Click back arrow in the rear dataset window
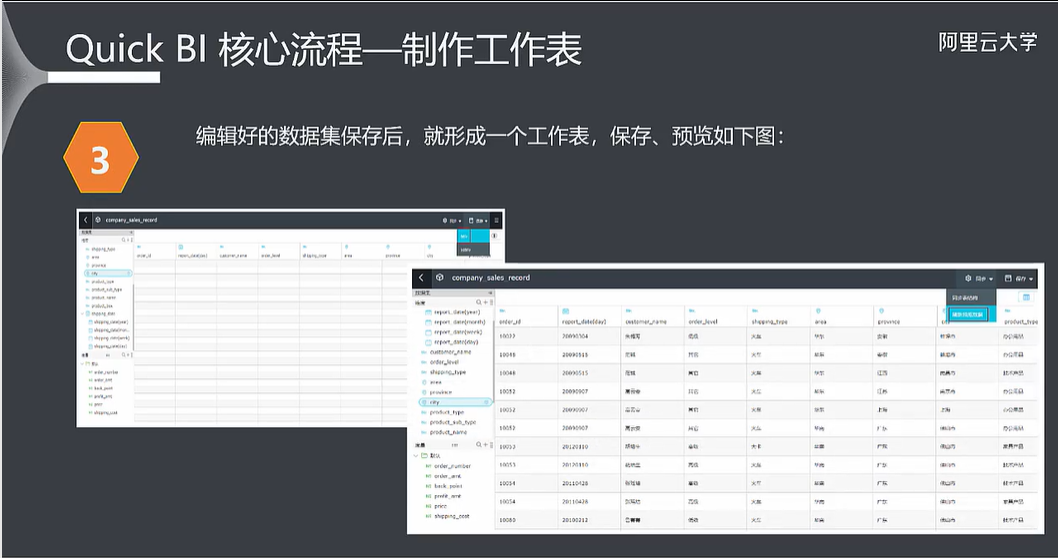 [86, 220]
